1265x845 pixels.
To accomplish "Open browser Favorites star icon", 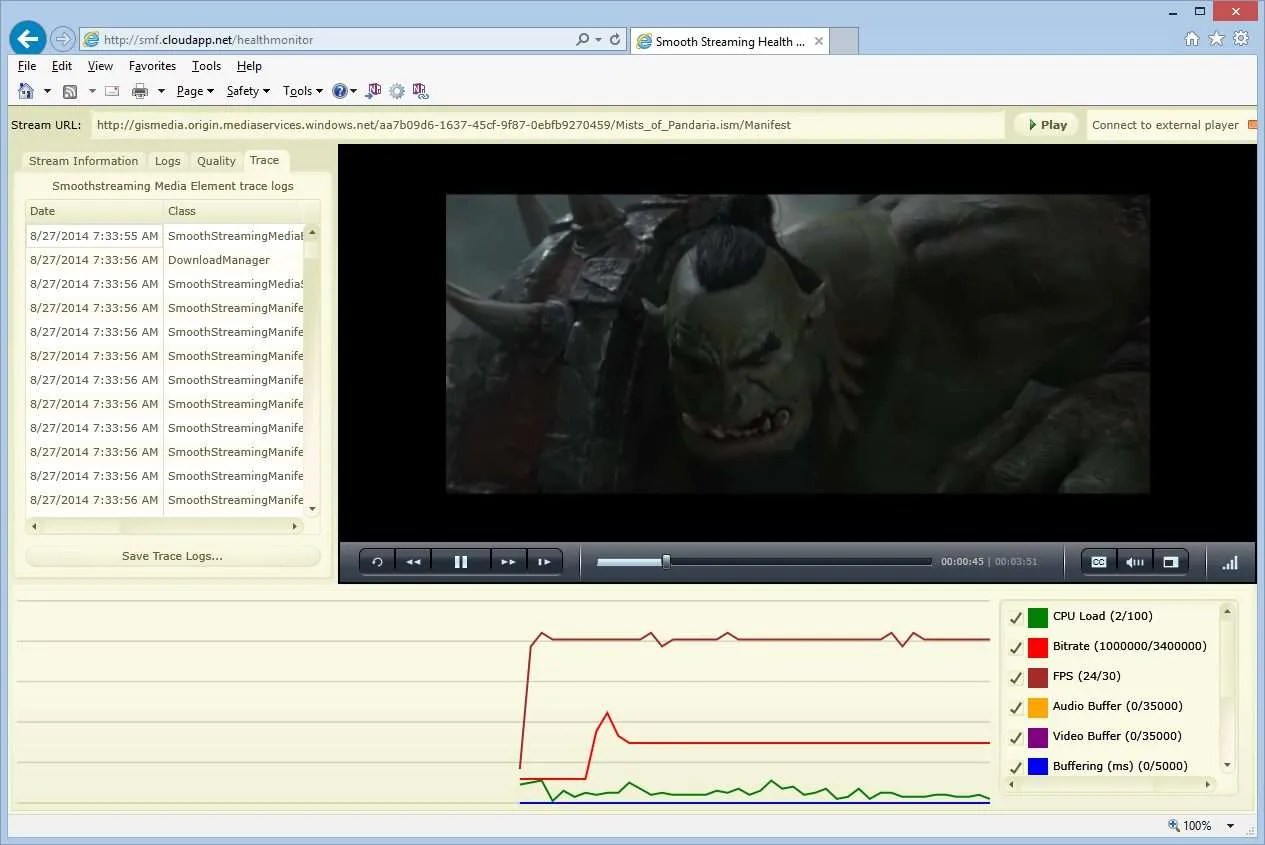I will (1216, 39).
